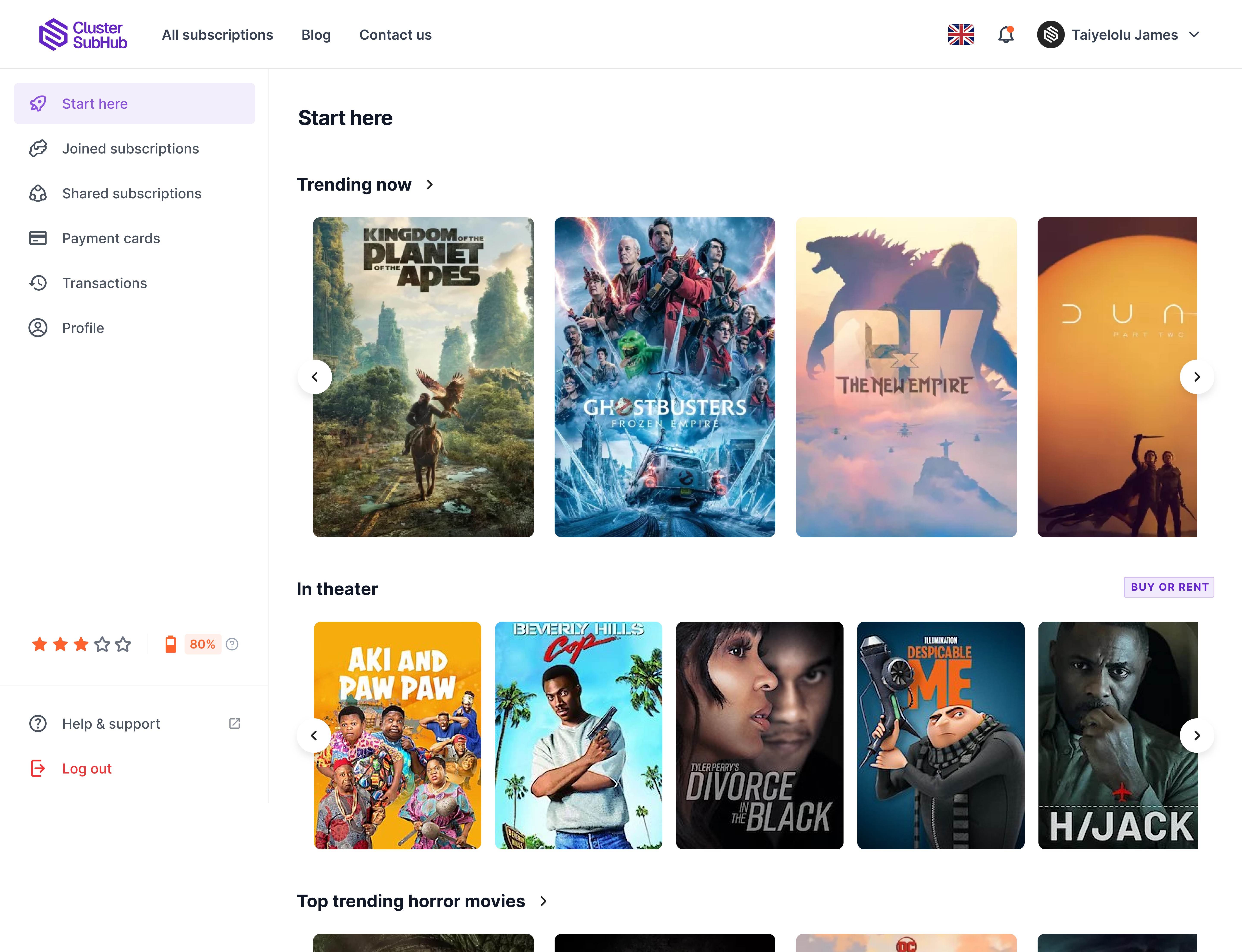Click the Log out link
Image resolution: width=1242 pixels, height=952 pixels.
tap(87, 768)
